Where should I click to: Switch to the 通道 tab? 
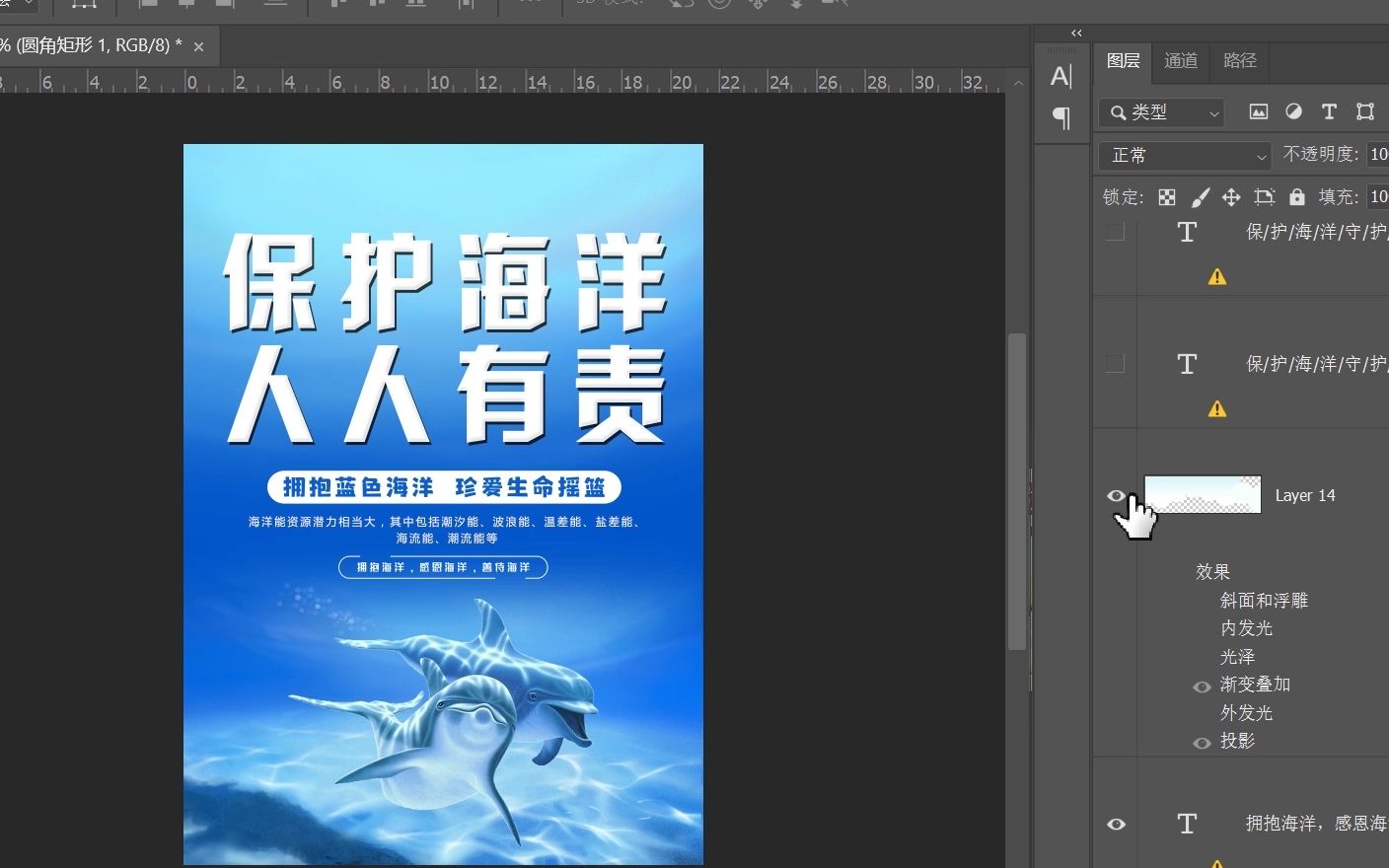coord(1180,61)
